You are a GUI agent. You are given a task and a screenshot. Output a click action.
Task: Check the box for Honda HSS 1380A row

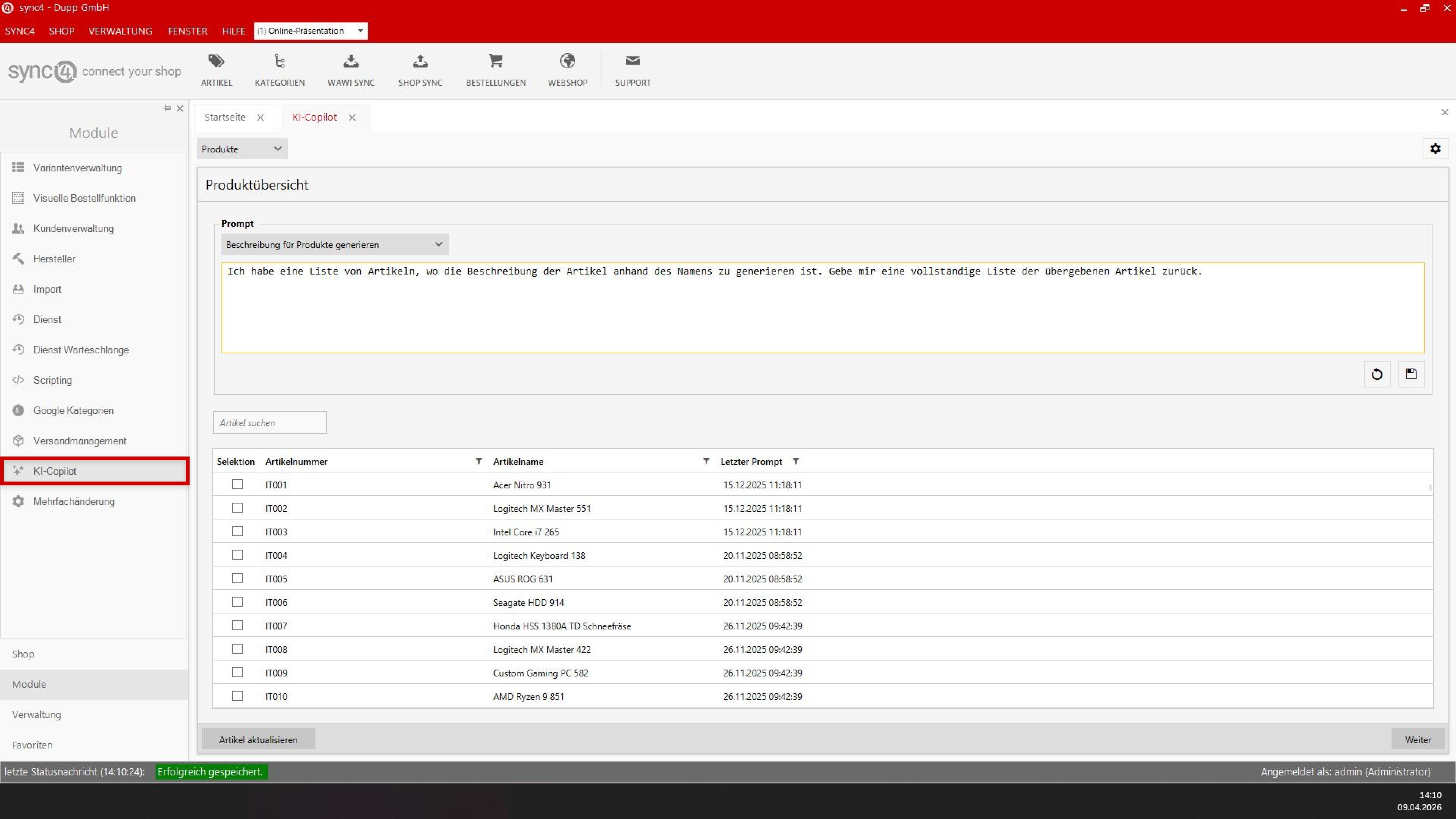(x=237, y=625)
